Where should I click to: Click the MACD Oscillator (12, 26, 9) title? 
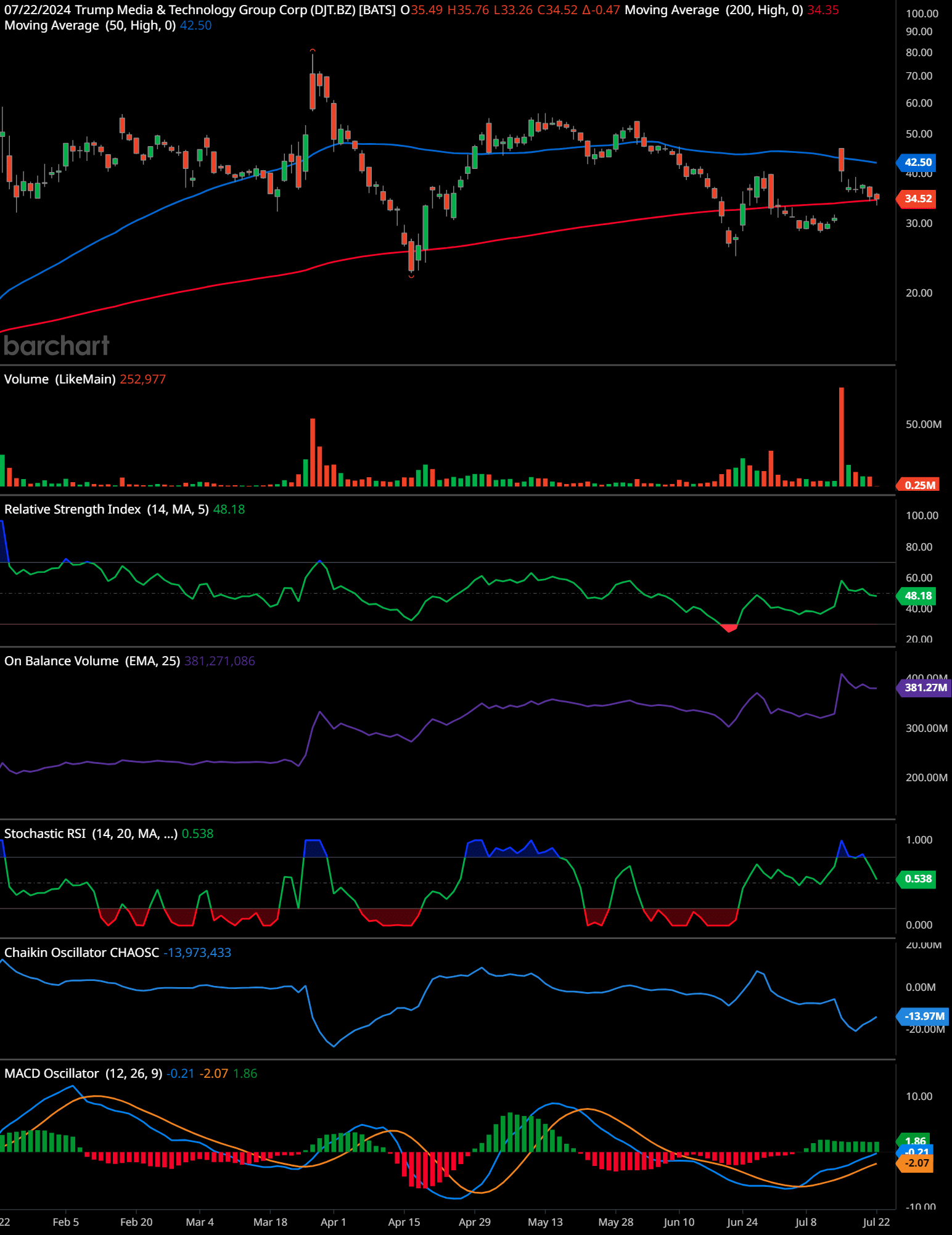coord(83,1073)
